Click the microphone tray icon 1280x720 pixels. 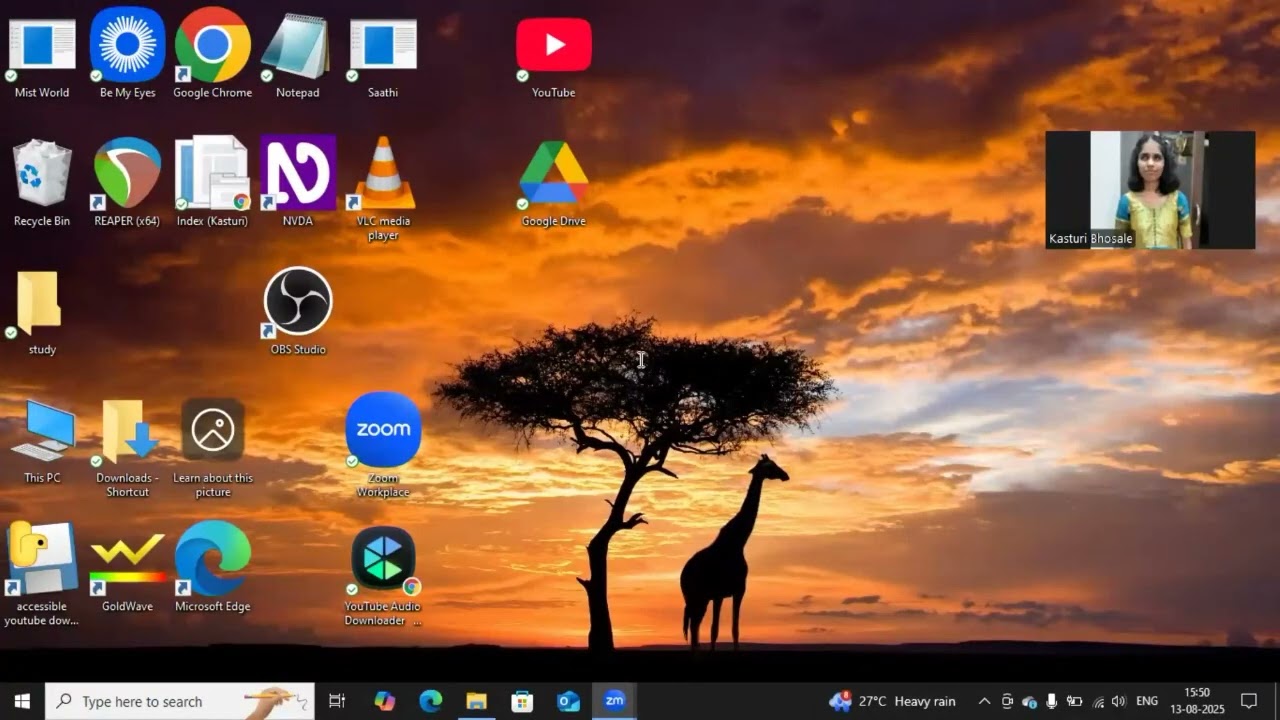(x=1051, y=701)
